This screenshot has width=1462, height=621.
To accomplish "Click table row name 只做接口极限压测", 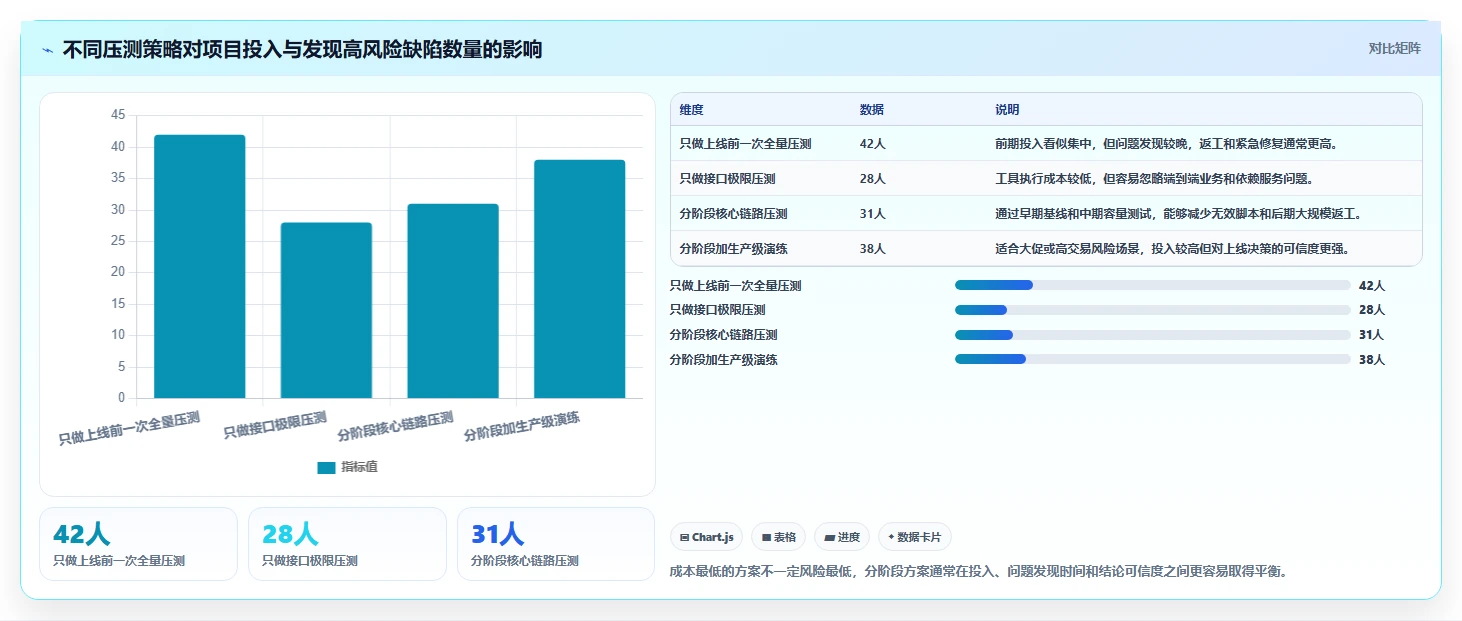I will [x=727, y=179].
